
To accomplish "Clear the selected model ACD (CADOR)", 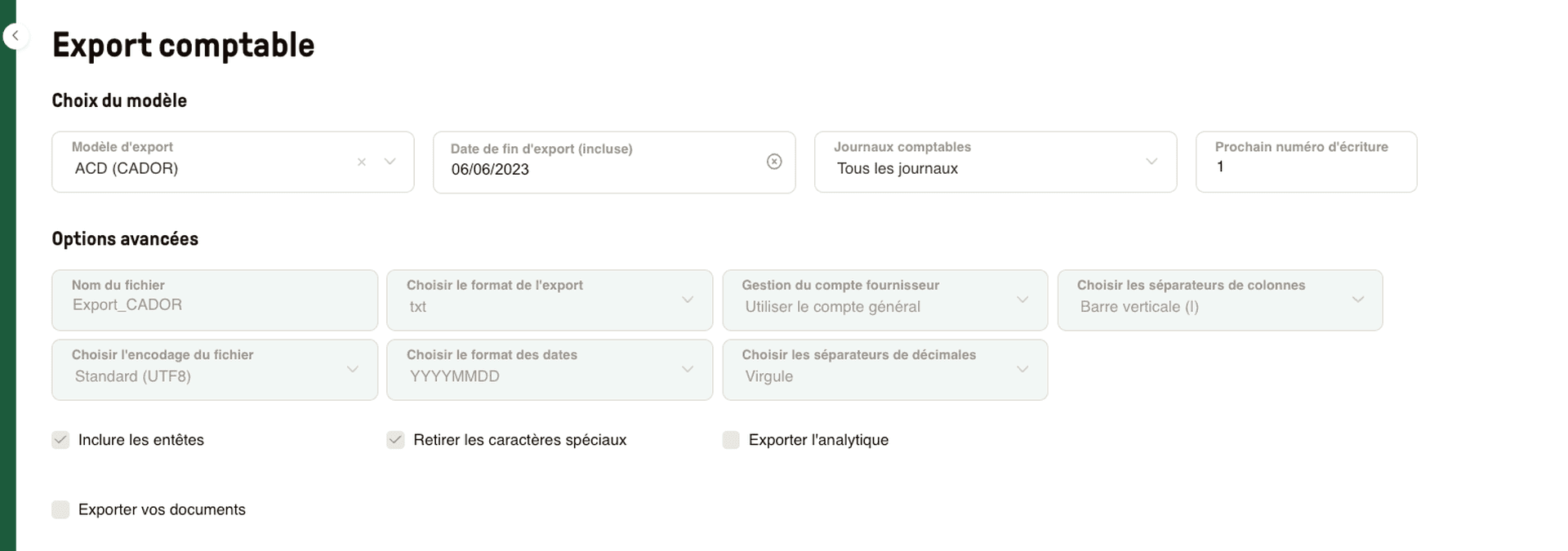I will pyautogui.click(x=362, y=162).
